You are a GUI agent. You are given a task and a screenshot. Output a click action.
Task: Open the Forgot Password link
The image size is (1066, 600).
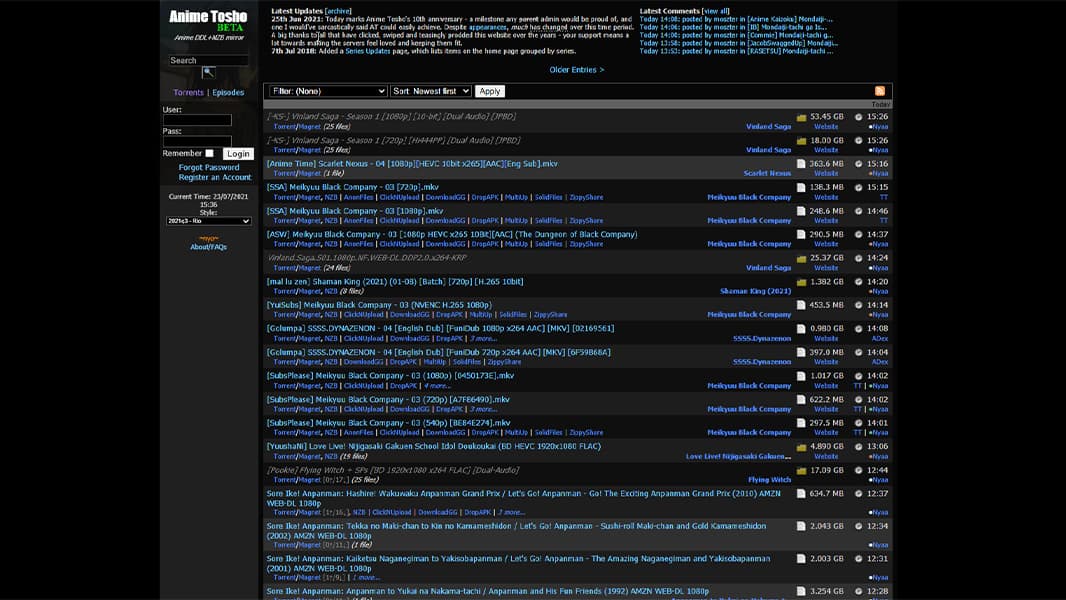click(x=209, y=167)
